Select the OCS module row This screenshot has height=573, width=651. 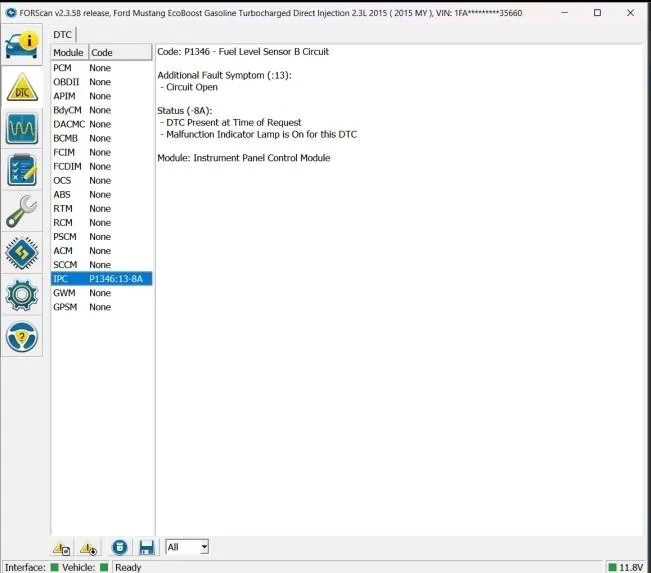point(101,181)
